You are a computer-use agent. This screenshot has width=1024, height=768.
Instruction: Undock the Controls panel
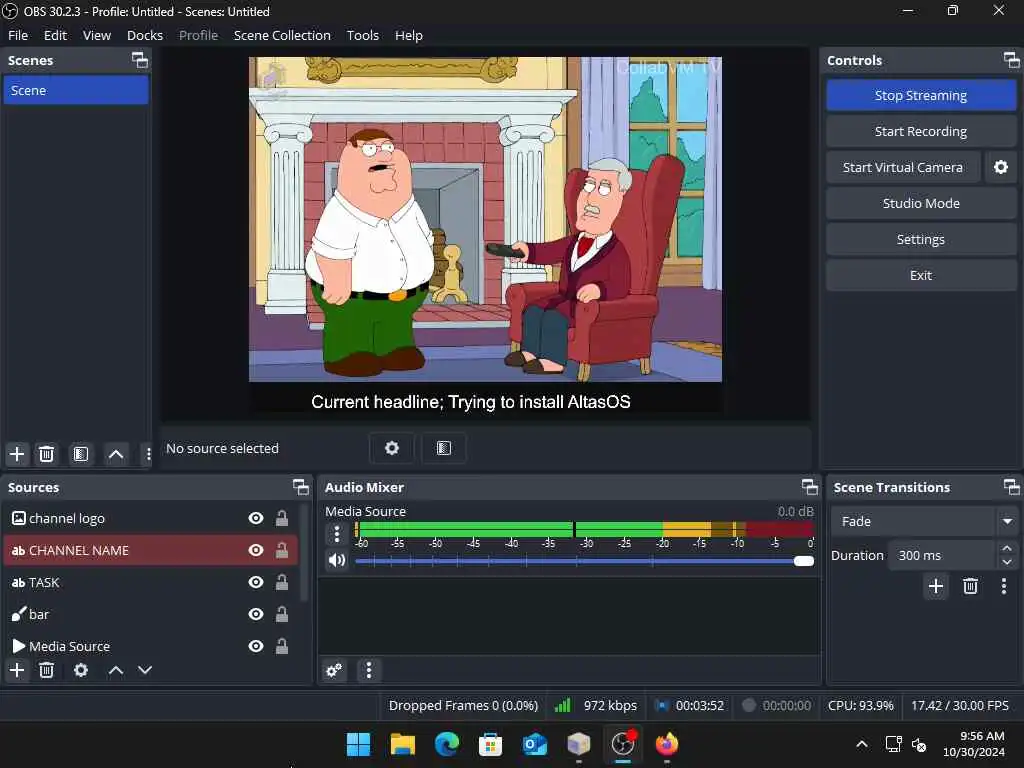pyautogui.click(x=1011, y=60)
